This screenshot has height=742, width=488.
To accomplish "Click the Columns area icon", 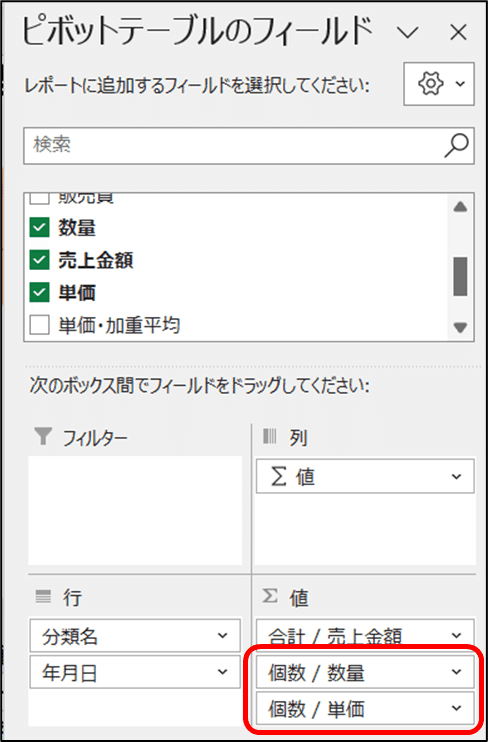I will point(269,437).
